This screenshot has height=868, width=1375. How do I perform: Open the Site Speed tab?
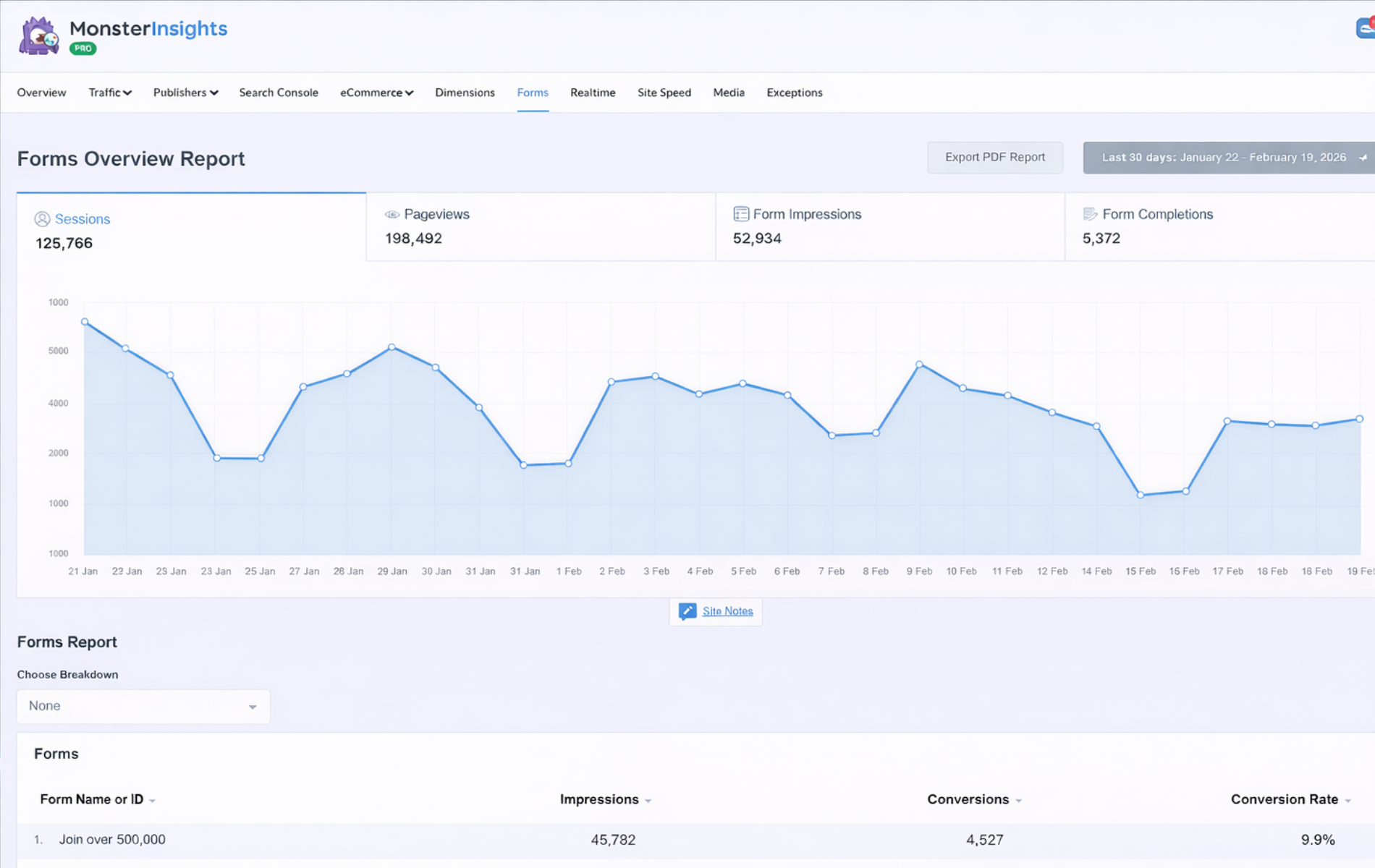(664, 93)
